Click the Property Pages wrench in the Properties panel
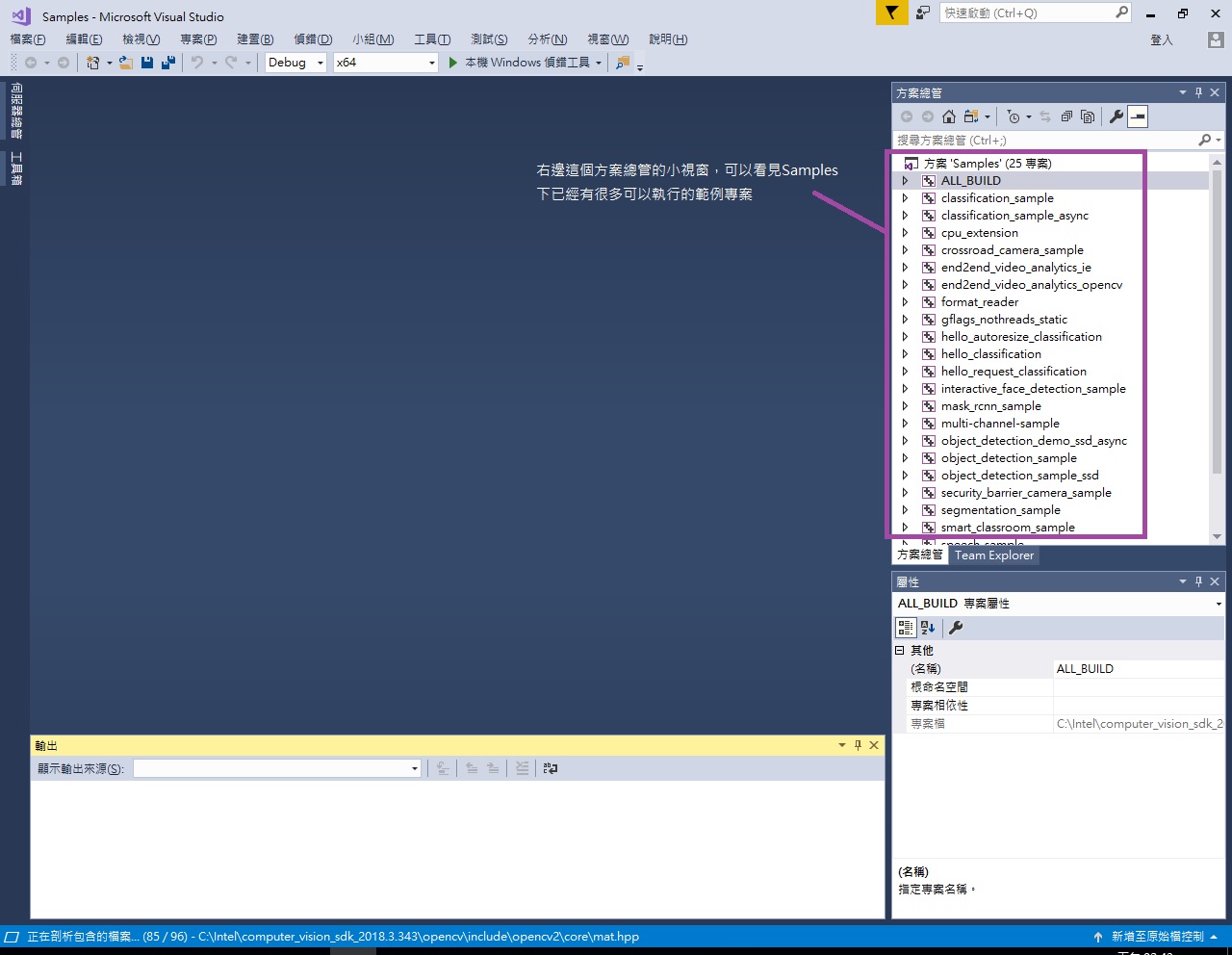This screenshot has height=955, width=1232. pos(956,628)
